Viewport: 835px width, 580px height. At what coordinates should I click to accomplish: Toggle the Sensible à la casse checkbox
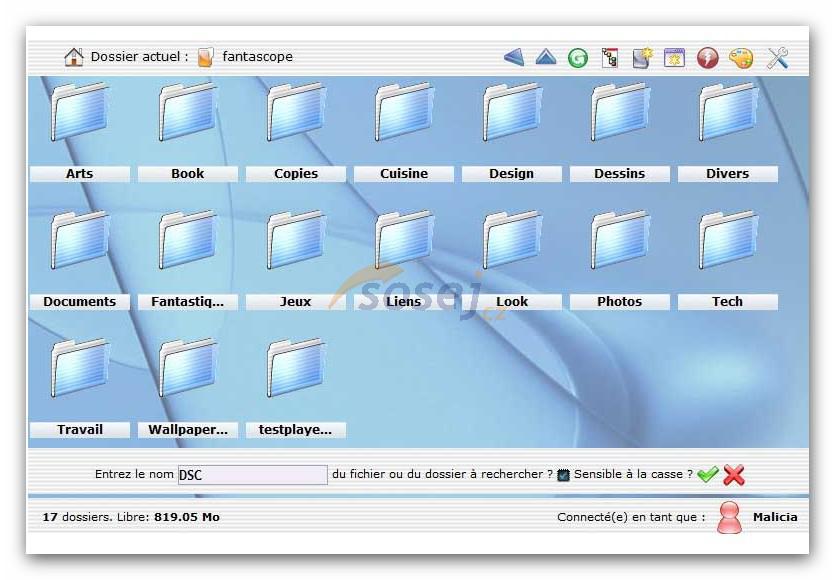click(563, 475)
